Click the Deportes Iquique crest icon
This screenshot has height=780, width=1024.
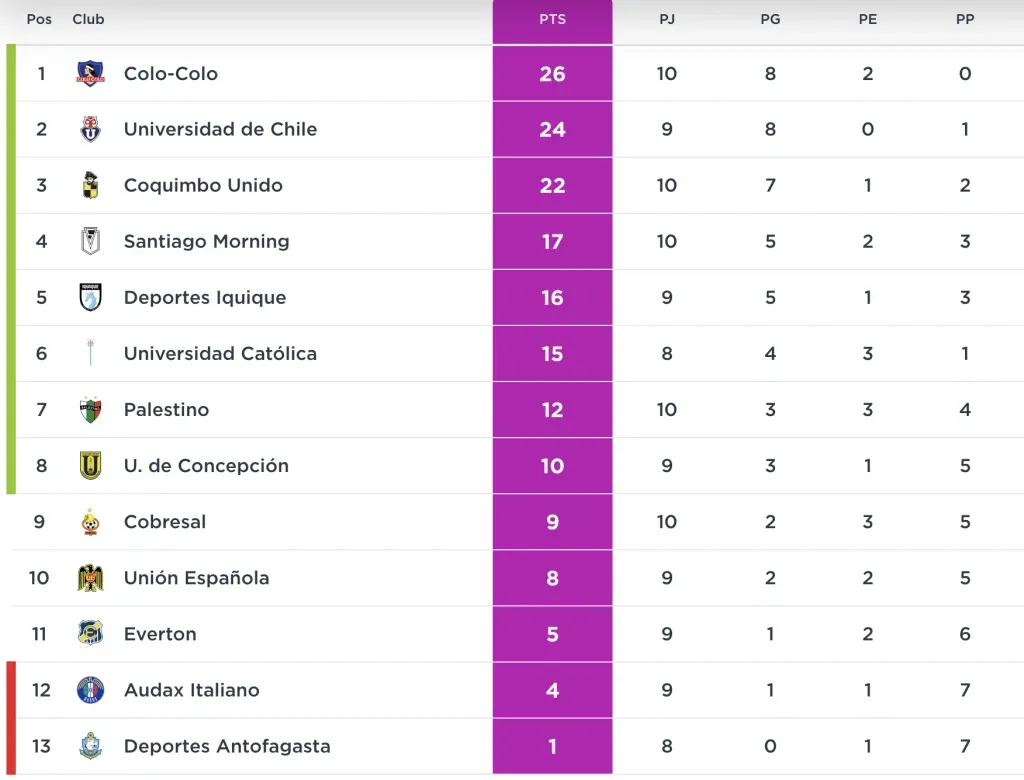point(91,298)
